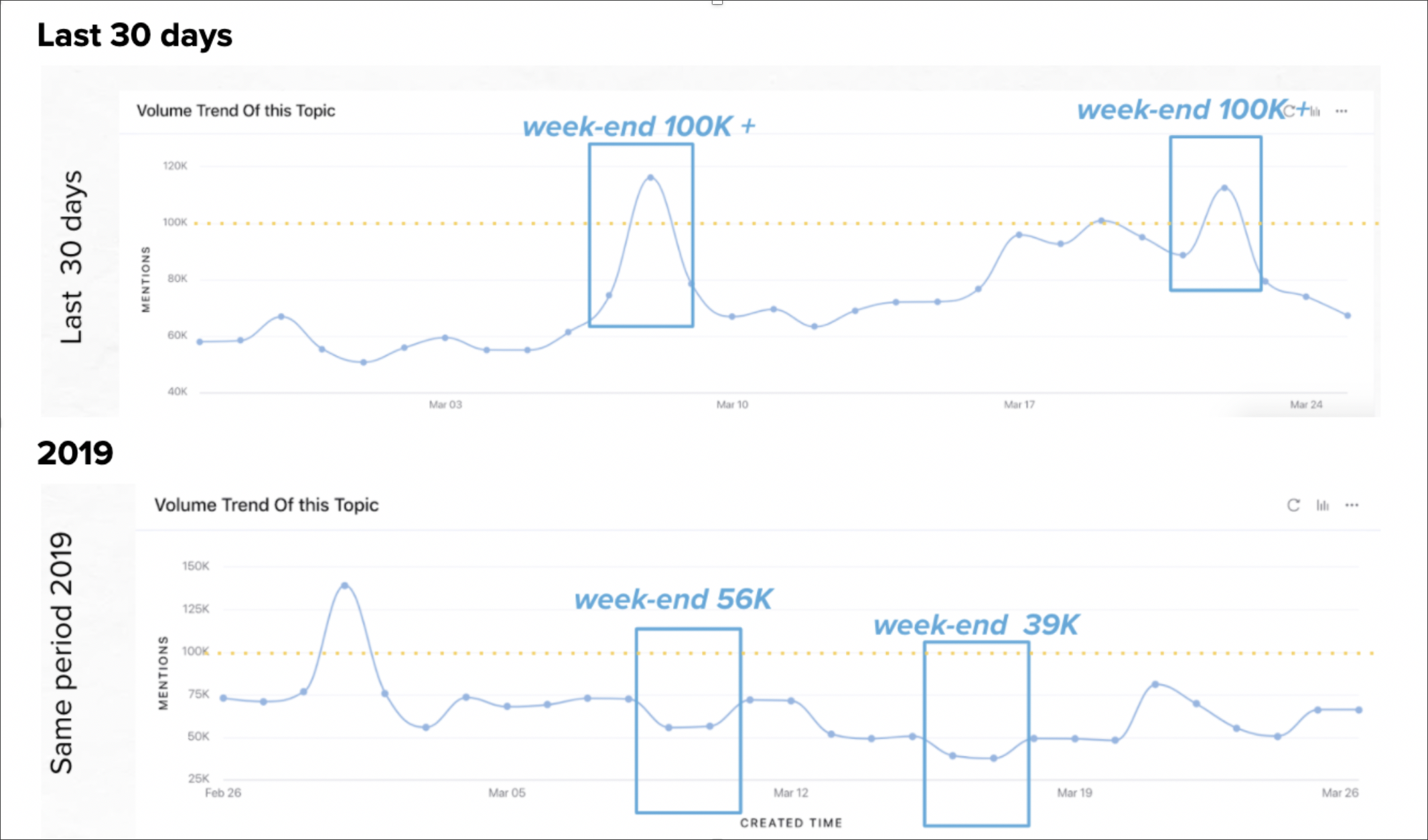
Task: Click Mar 10 label on top x-axis
Action: (732, 405)
